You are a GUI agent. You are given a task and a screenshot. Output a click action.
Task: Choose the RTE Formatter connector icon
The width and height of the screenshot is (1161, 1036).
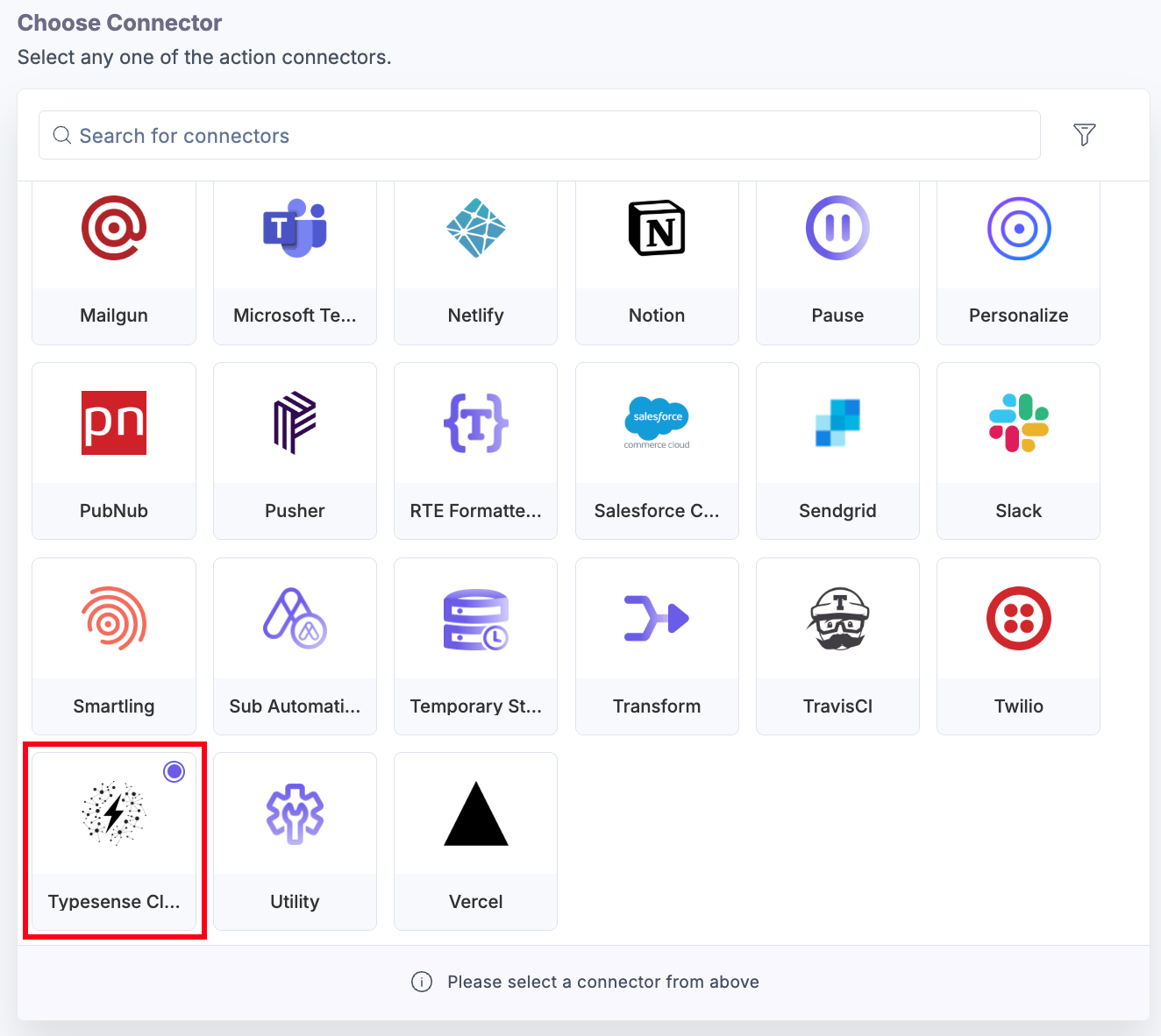tap(476, 422)
